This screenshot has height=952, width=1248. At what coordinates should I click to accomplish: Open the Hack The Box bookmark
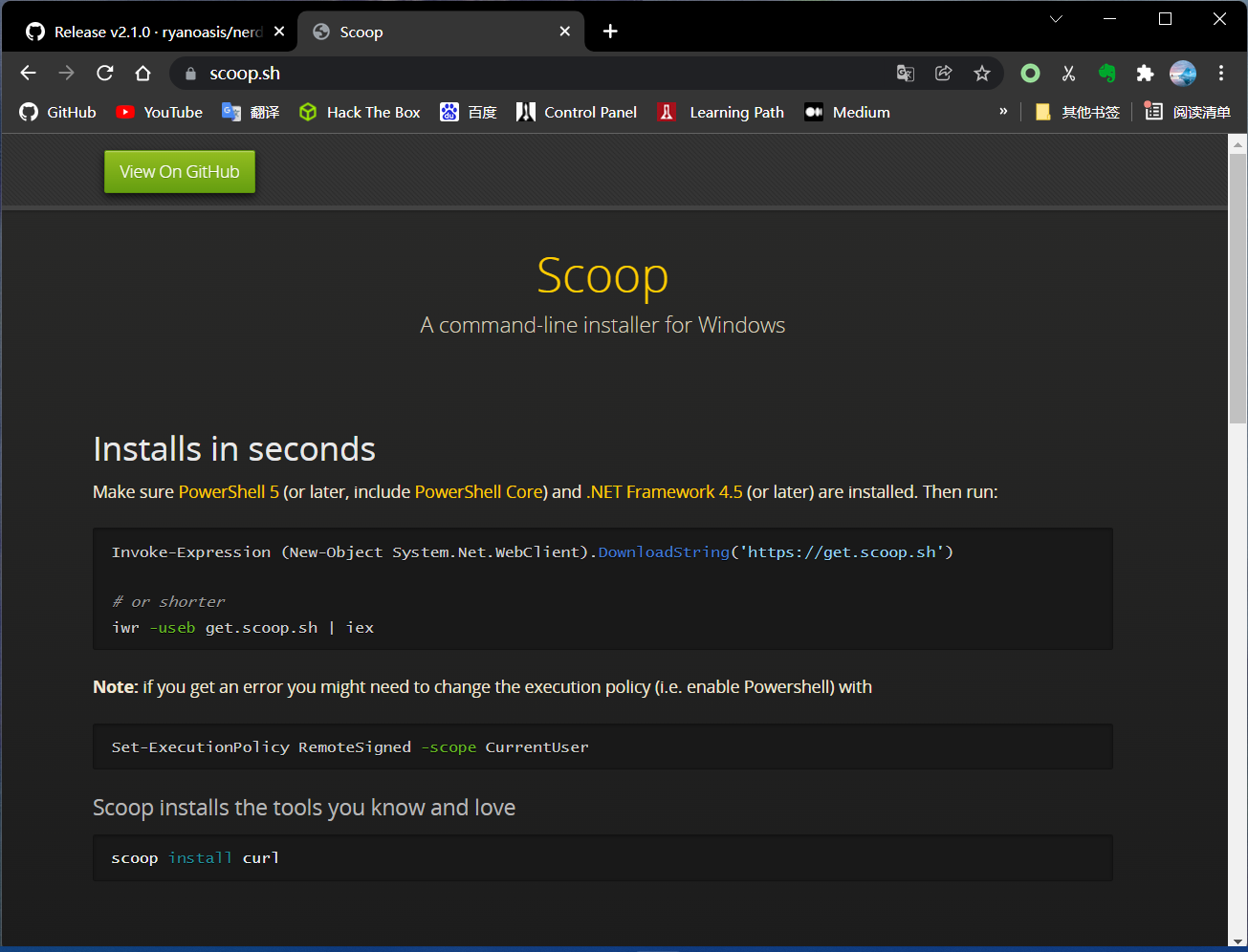click(360, 112)
